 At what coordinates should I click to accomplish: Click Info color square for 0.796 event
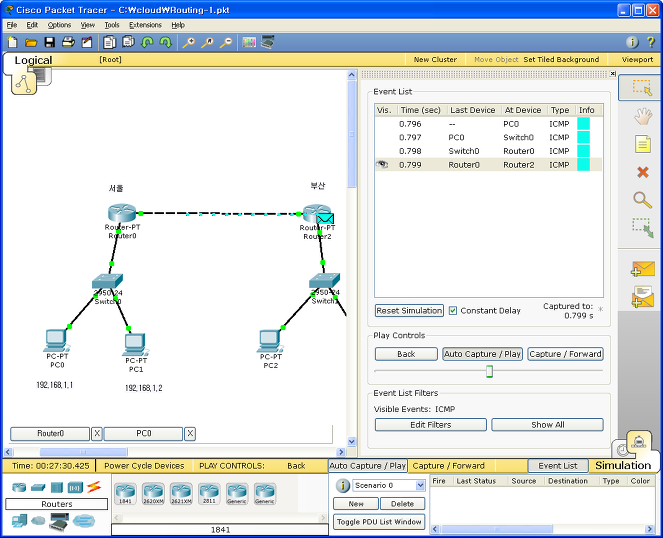pos(584,124)
